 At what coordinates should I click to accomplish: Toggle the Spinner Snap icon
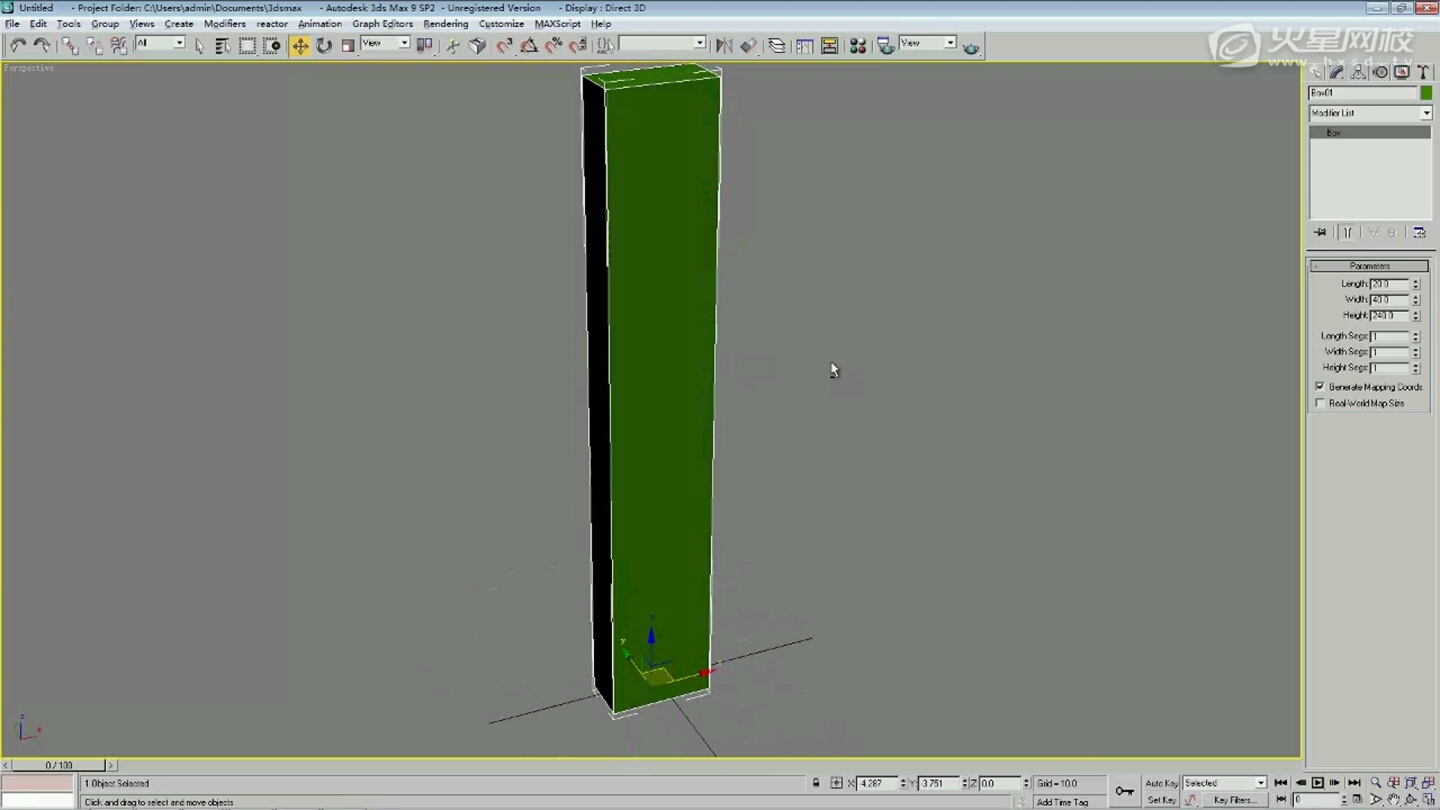(577, 45)
